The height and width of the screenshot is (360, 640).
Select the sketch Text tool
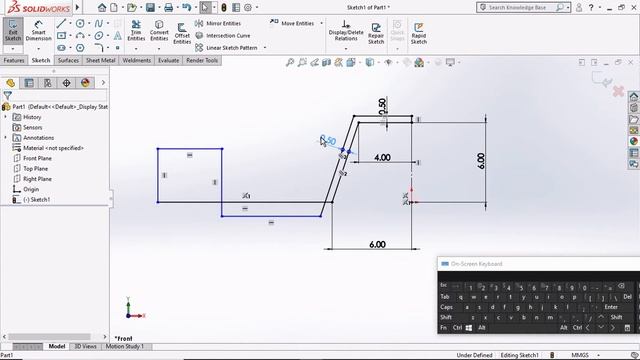pyautogui.click(x=118, y=36)
